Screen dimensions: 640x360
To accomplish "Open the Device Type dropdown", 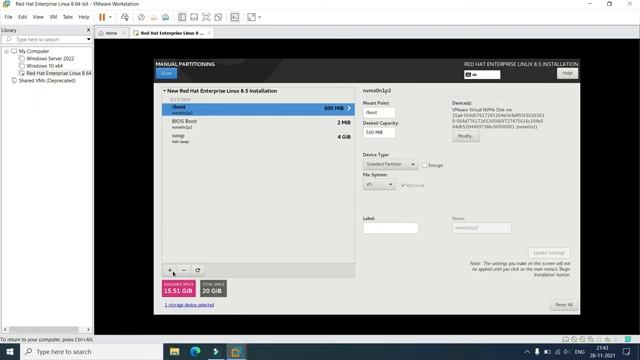I will 390,164.
